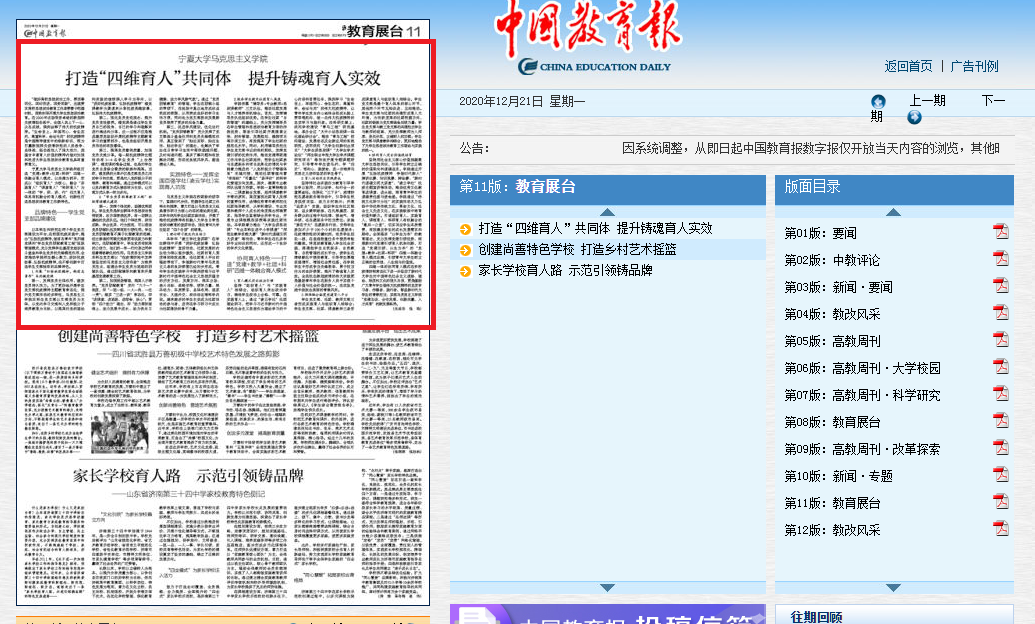Open the PDF for 第07版 高教周刊·科学研究
Screen dimensions: 1035x624
[1000, 394]
